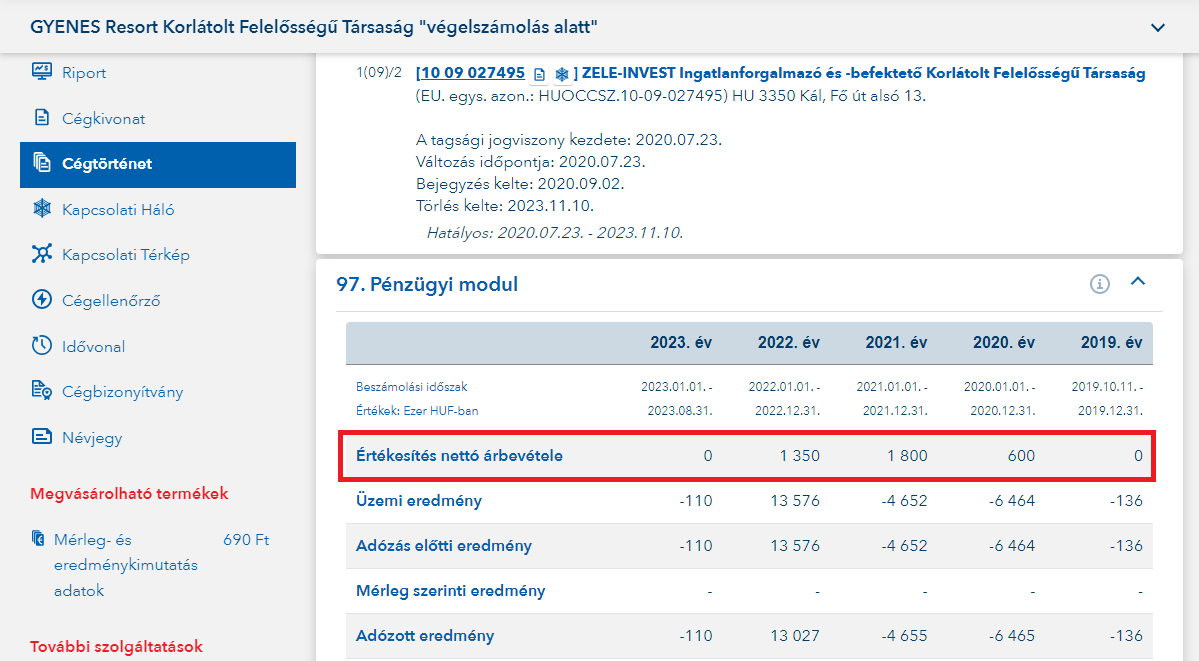Click the 2022. év column header
Image resolution: width=1199 pixels, height=661 pixels.
click(788, 343)
